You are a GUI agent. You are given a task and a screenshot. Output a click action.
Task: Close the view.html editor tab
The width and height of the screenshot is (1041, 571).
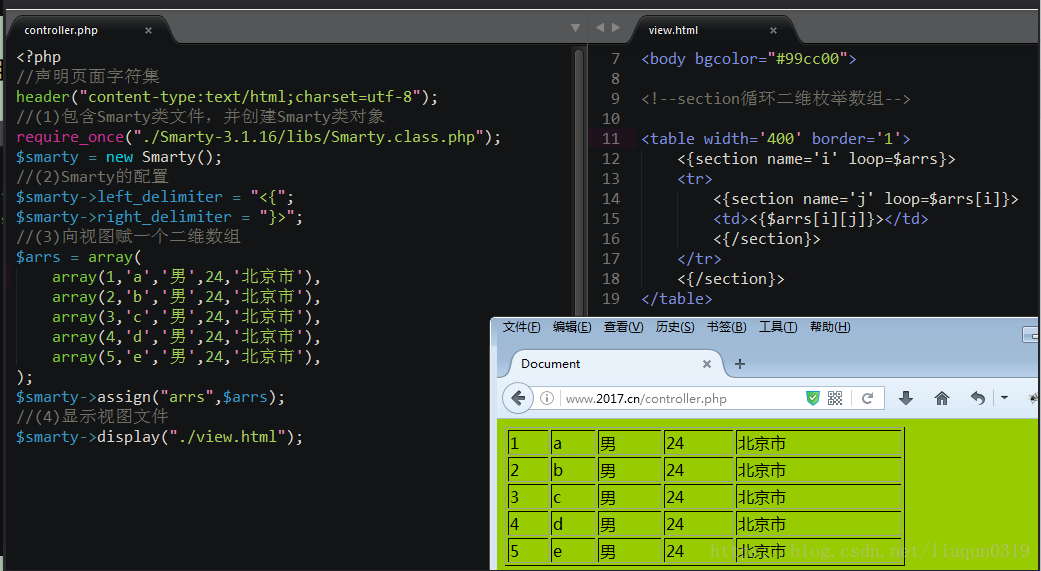pos(773,31)
